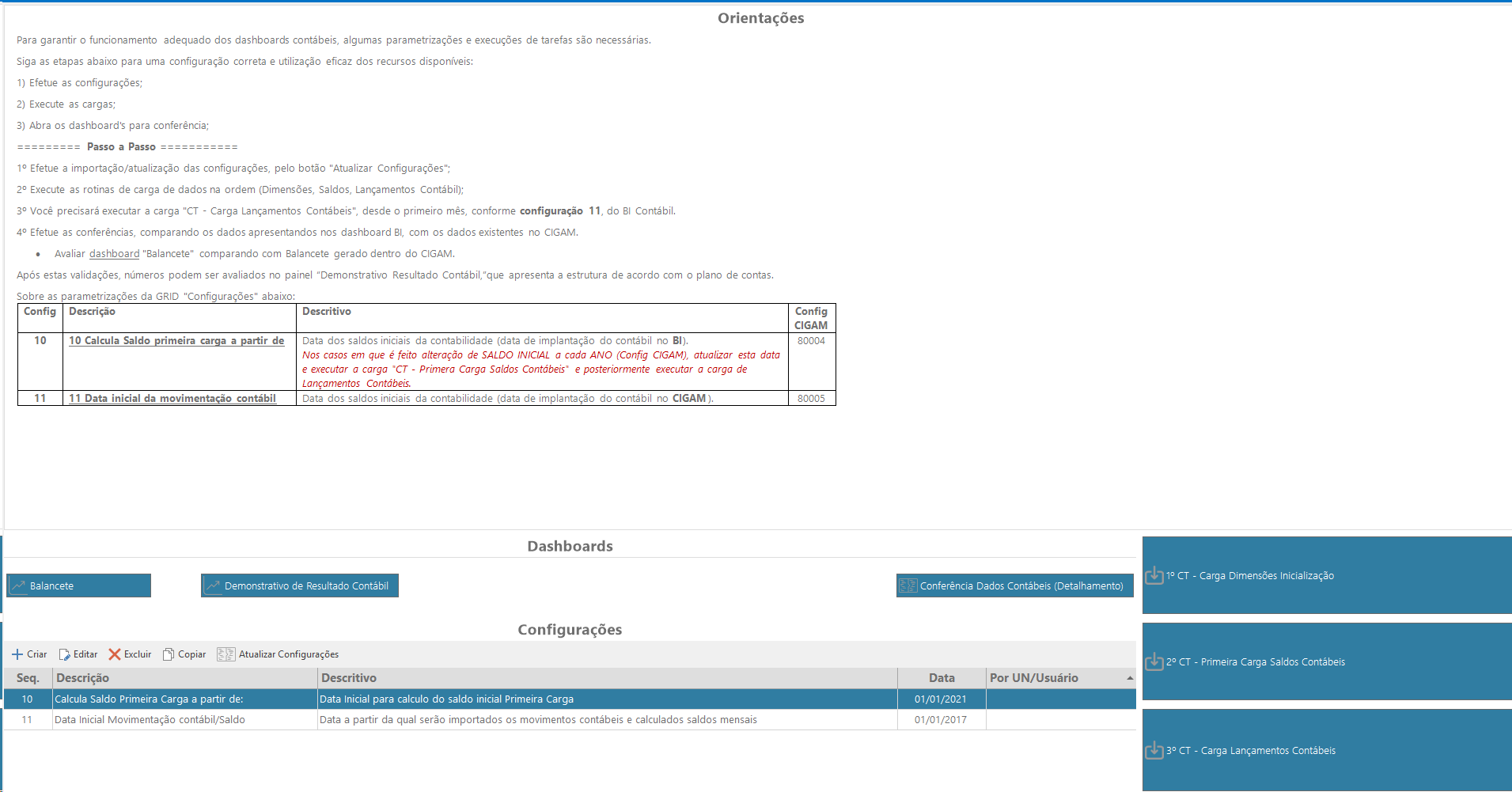Screen dimensions: 1512x792
Task: Click the date cell 01/01/2017
Action: (941, 720)
